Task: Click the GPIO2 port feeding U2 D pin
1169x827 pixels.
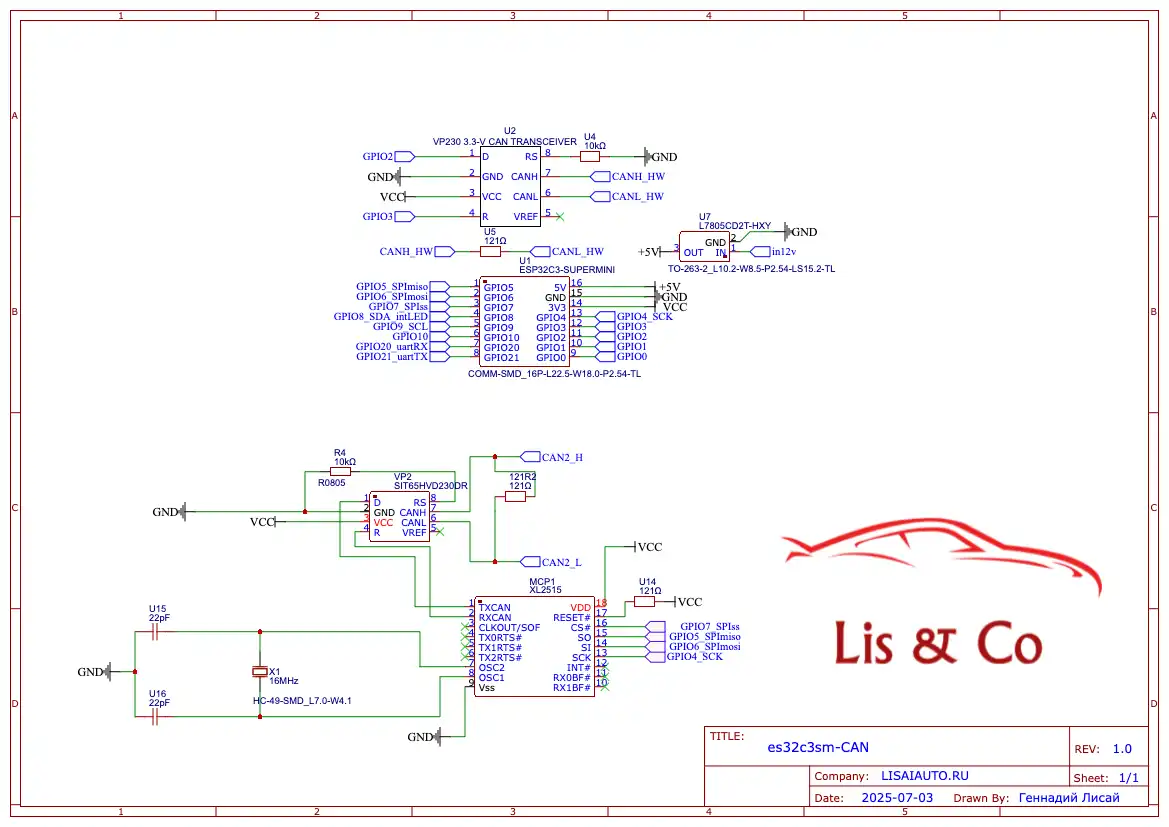Action: 405,157
